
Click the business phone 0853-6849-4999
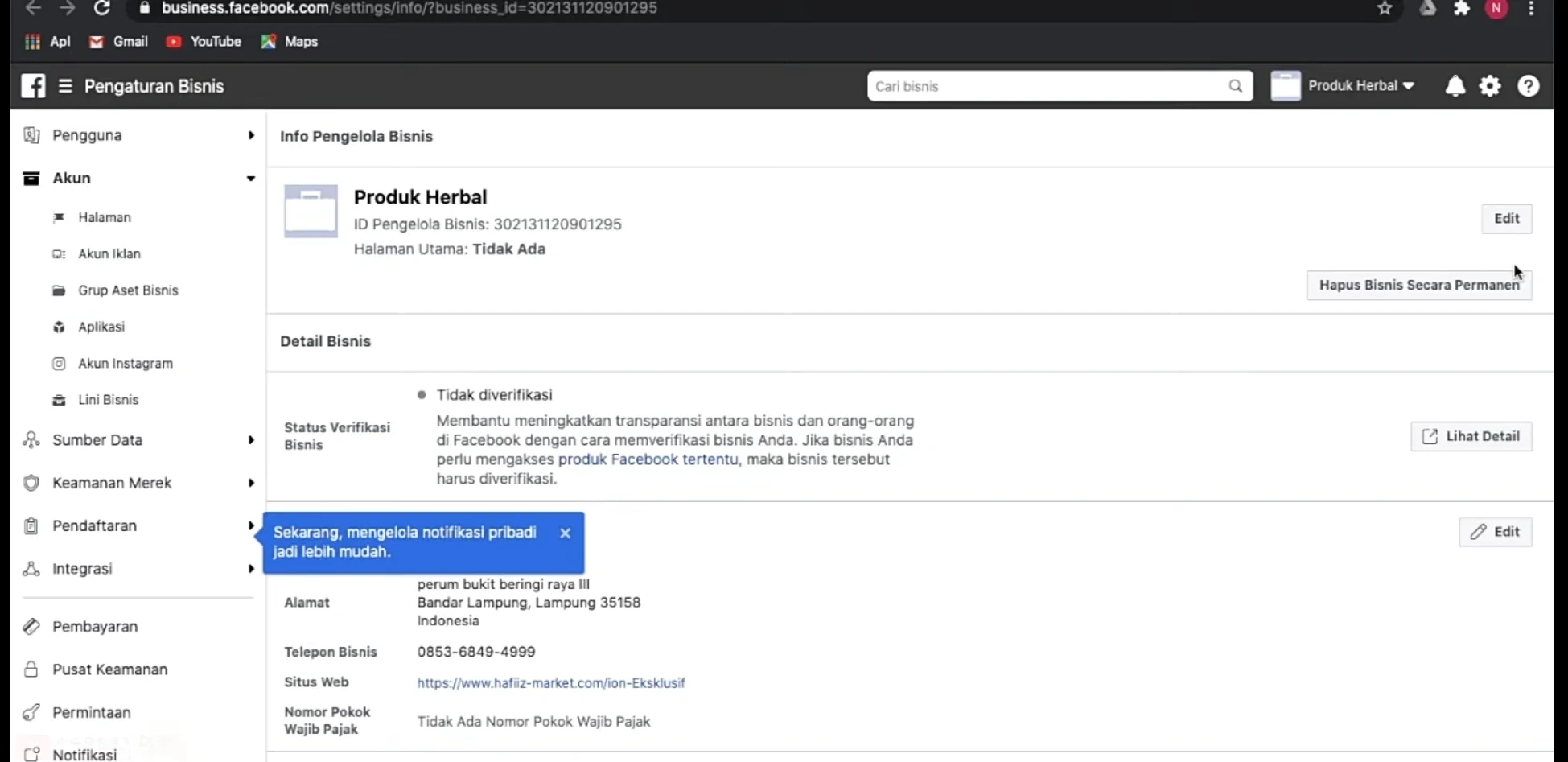476,652
